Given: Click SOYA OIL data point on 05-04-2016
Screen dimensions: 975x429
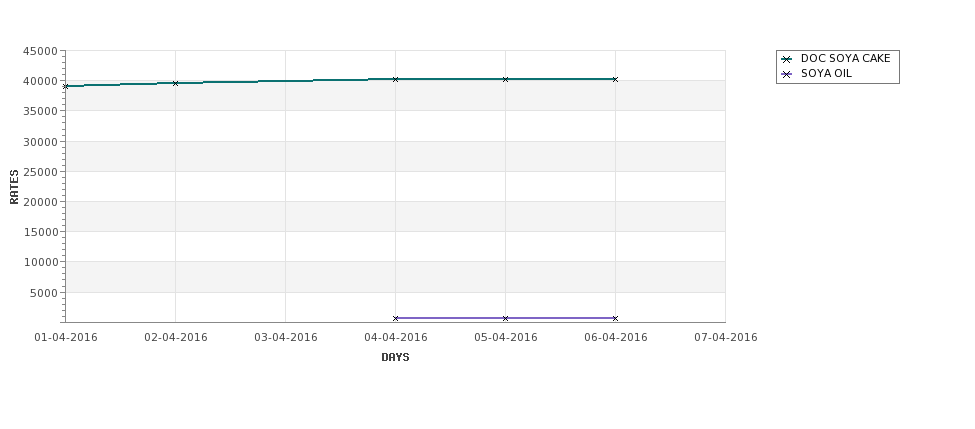Looking at the screenshot, I should point(505,318).
